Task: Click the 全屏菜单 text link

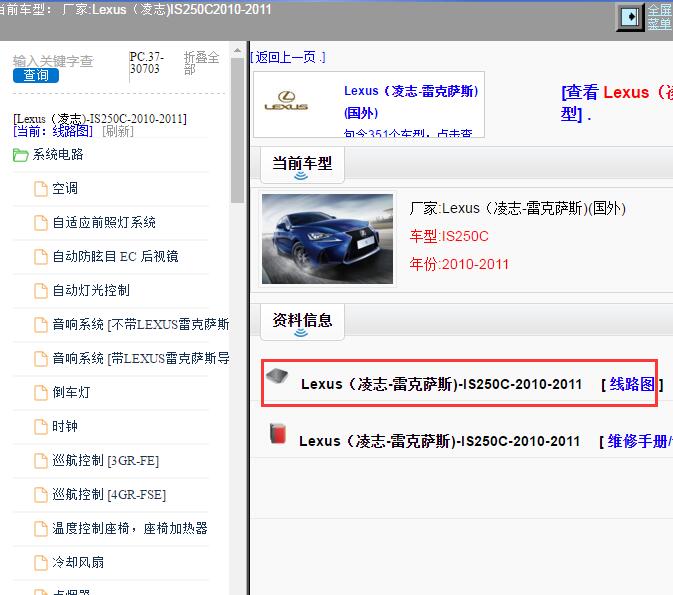Action: 660,17
